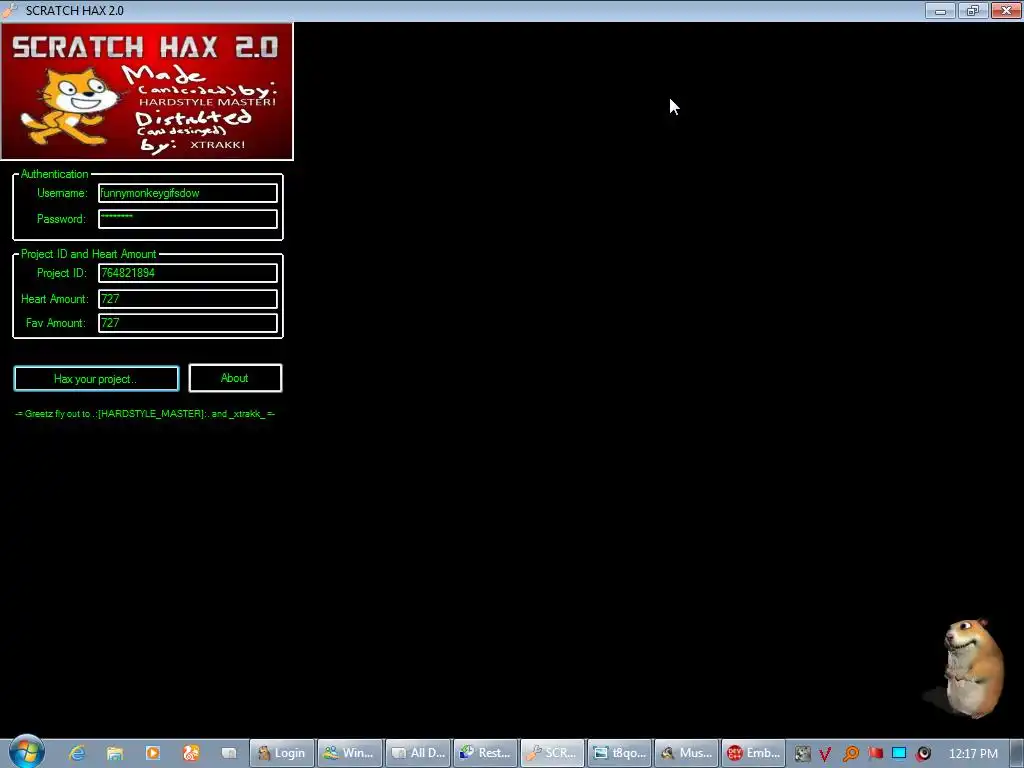Click the Username input field
The width and height of the screenshot is (1024, 768).
tap(187, 193)
